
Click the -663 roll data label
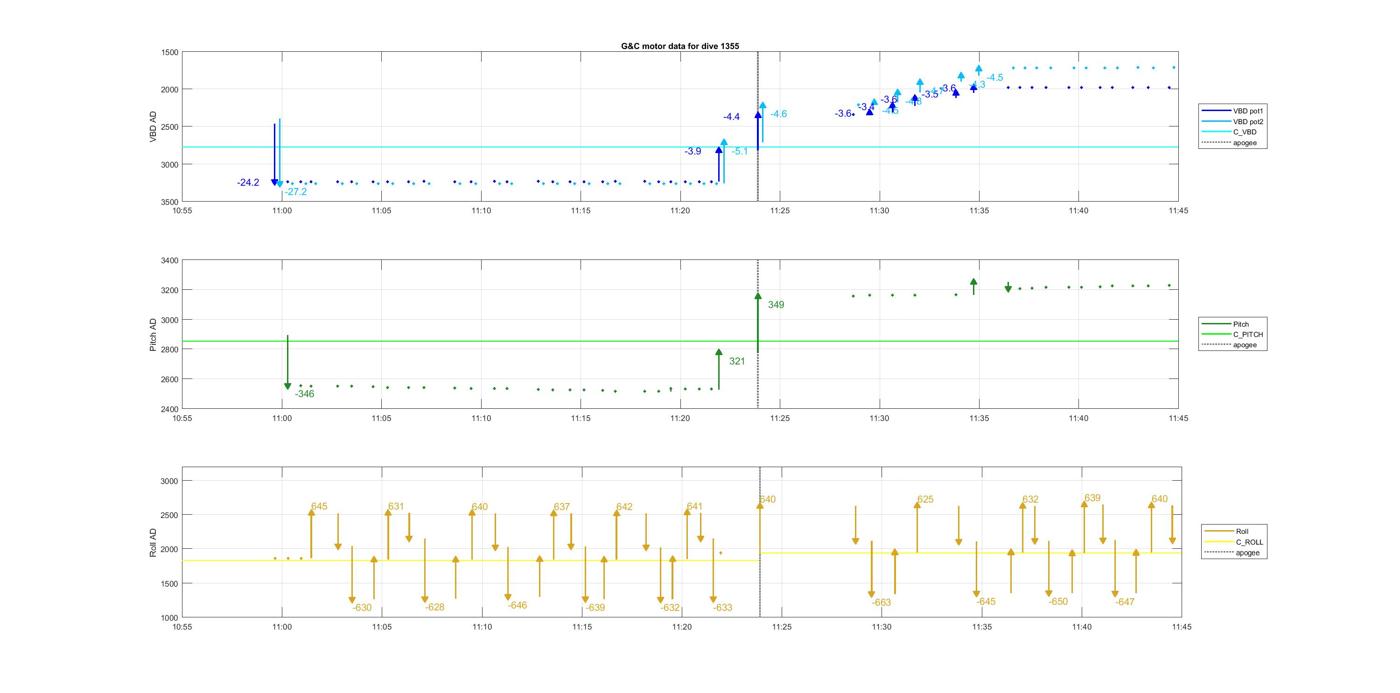tap(880, 602)
